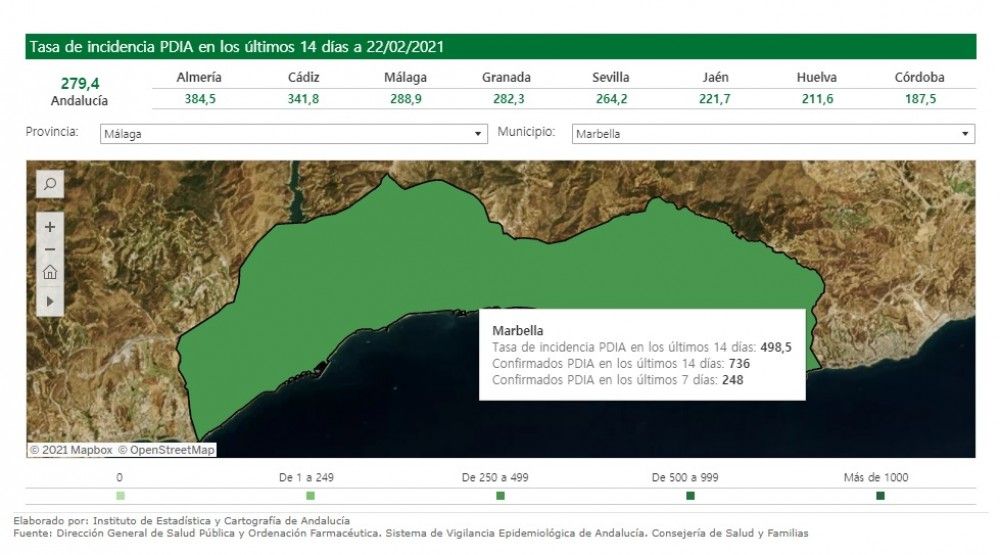
Task: Select the Granada province header
Action: coord(506,77)
